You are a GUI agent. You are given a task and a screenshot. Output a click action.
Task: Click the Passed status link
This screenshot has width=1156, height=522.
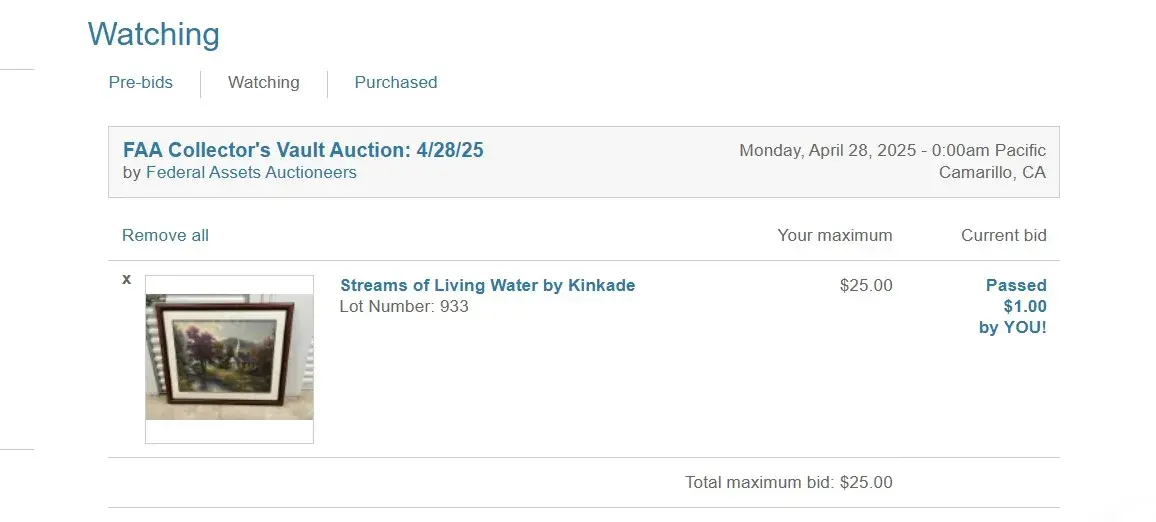point(1016,285)
